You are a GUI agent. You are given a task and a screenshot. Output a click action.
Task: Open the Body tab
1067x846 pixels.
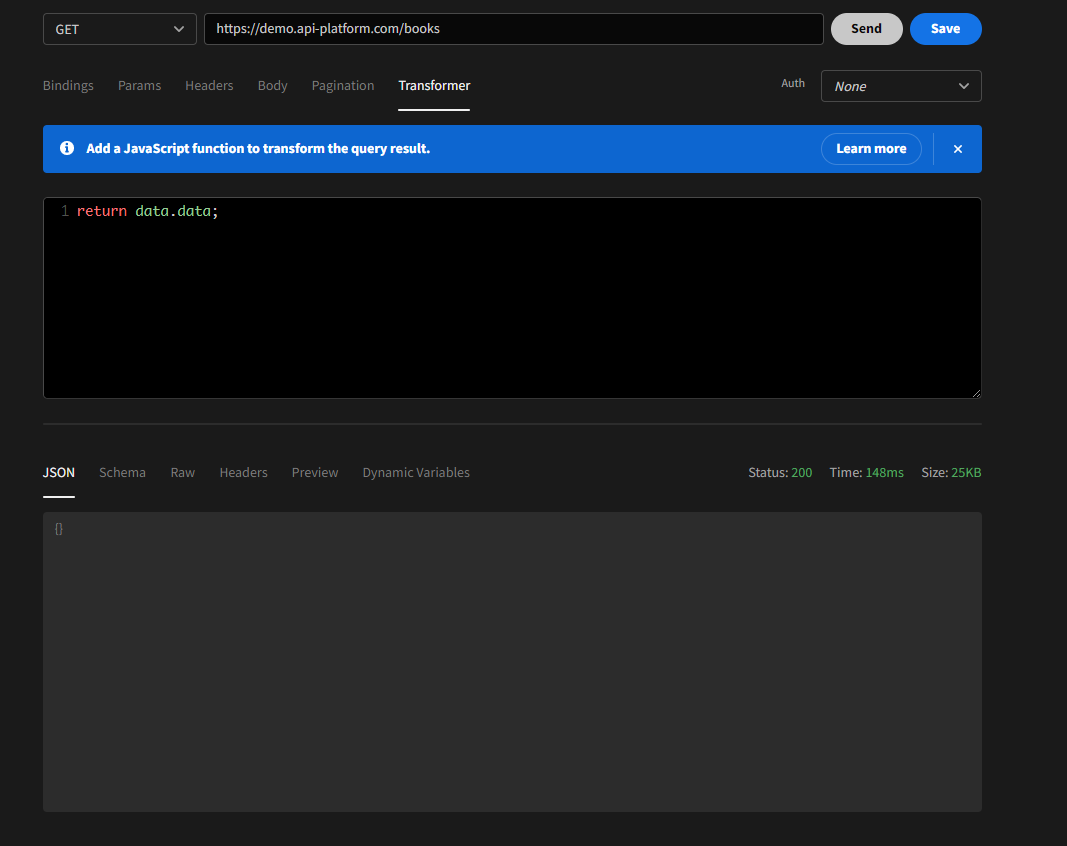click(x=272, y=85)
